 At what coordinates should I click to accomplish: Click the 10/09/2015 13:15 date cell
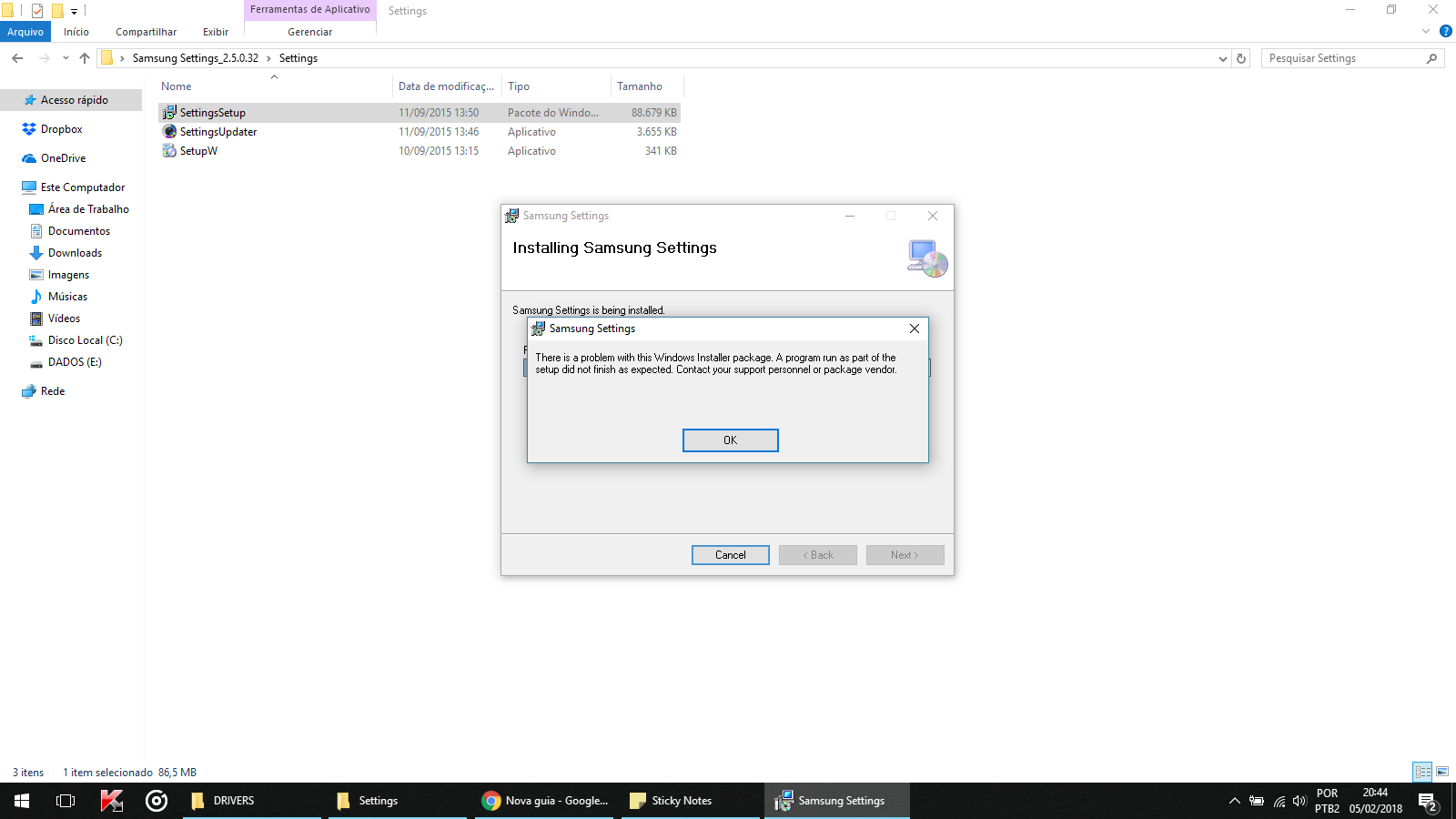point(439,151)
